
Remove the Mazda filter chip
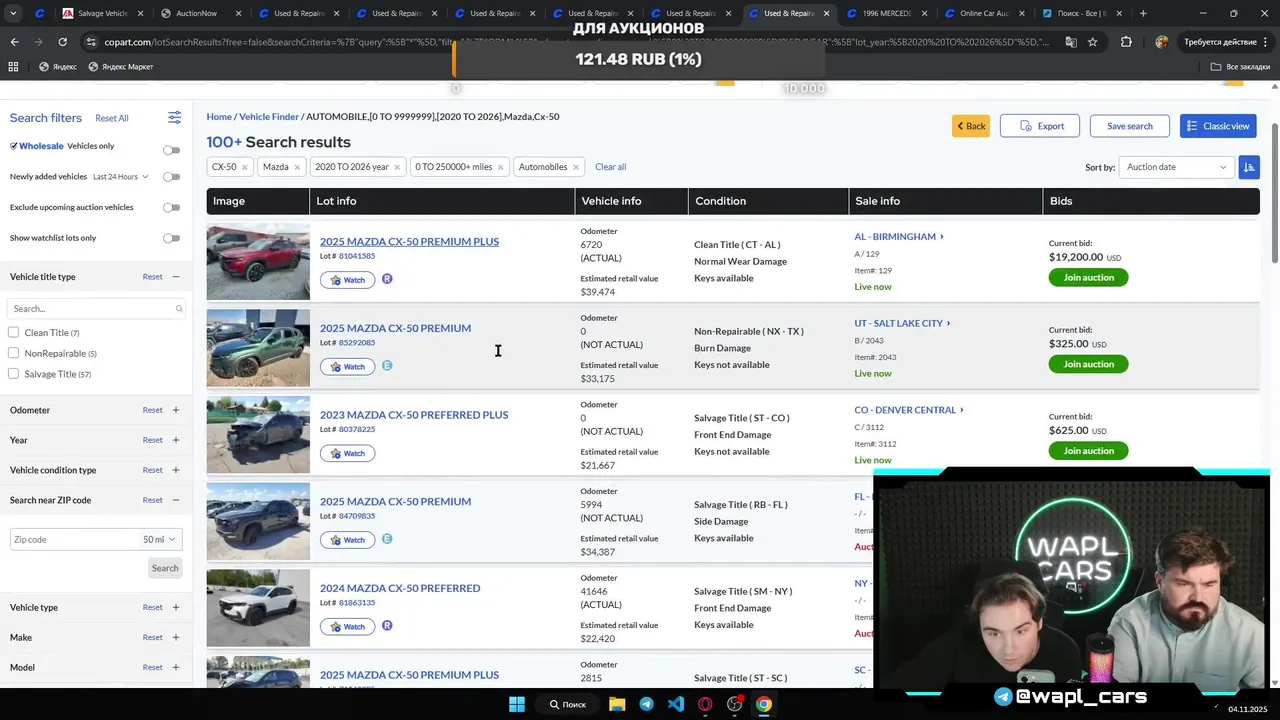297,167
